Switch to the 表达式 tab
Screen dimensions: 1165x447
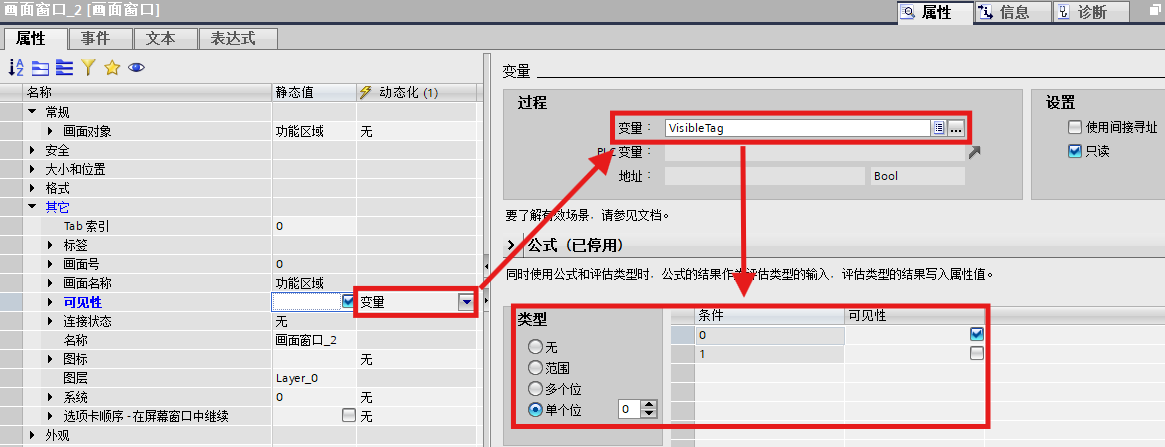click(x=227, y=38)
